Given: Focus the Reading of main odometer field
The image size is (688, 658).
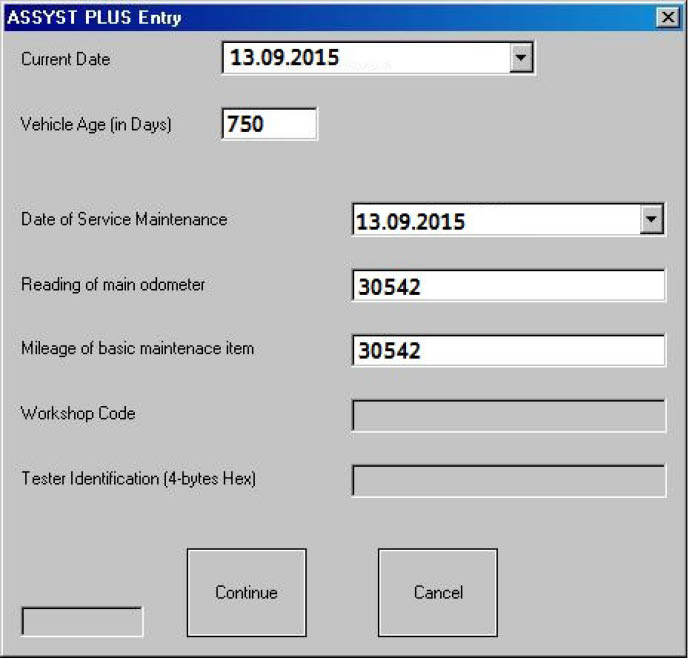Looking at the screenshot, I should pyautogui.click(x=508, y=286).
